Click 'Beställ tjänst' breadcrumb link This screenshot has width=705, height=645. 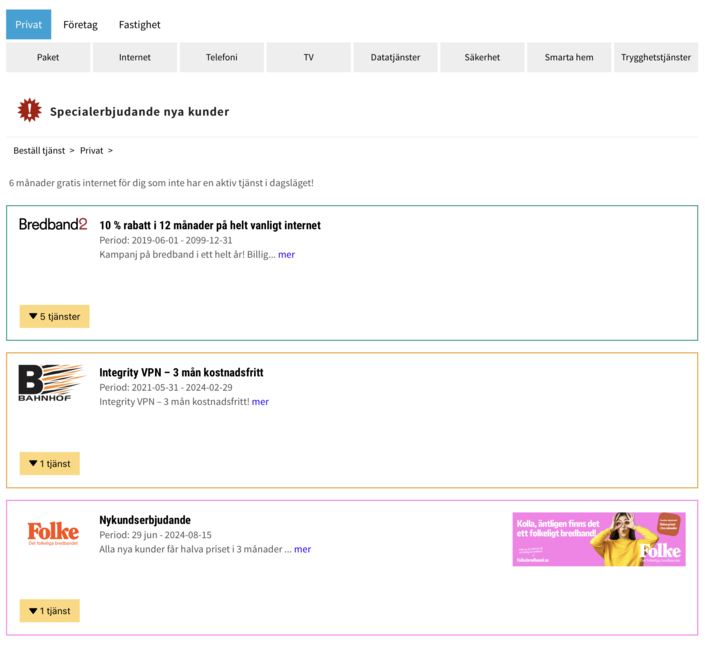39,150
